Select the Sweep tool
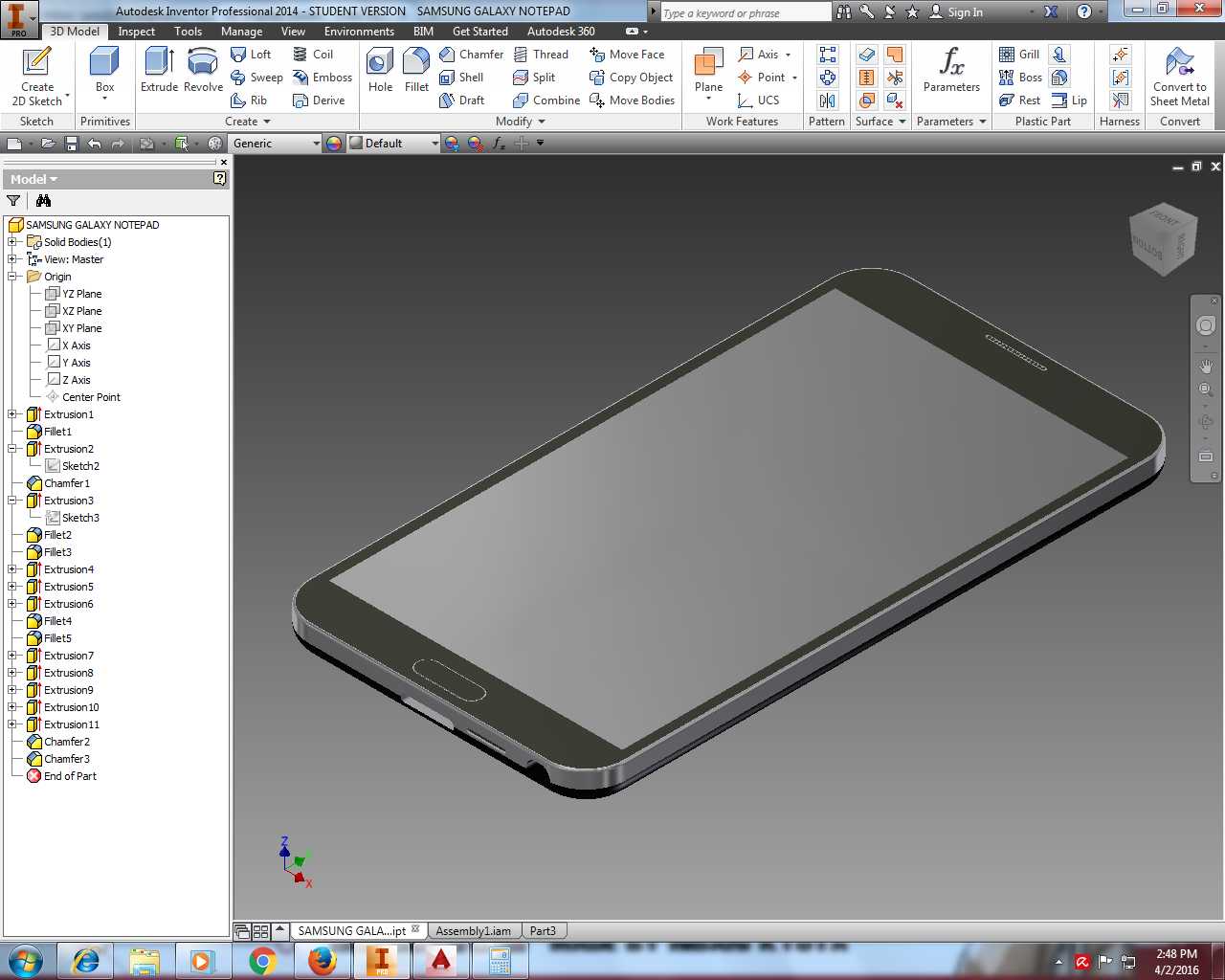The width and height of the screenshot is (1225, 980). (x=256, y=78)
